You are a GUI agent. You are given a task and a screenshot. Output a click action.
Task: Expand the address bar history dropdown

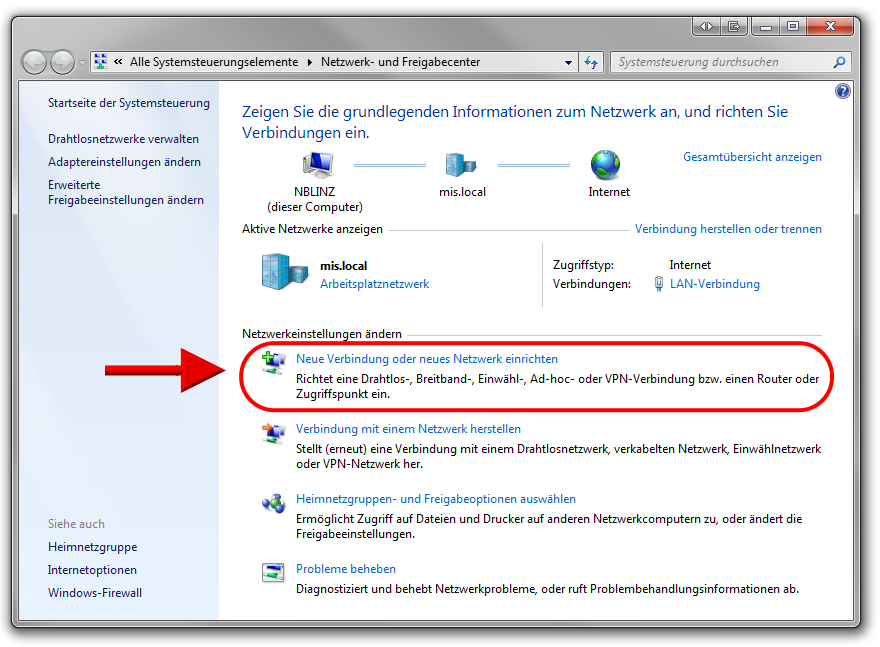[x=569, y=62]
